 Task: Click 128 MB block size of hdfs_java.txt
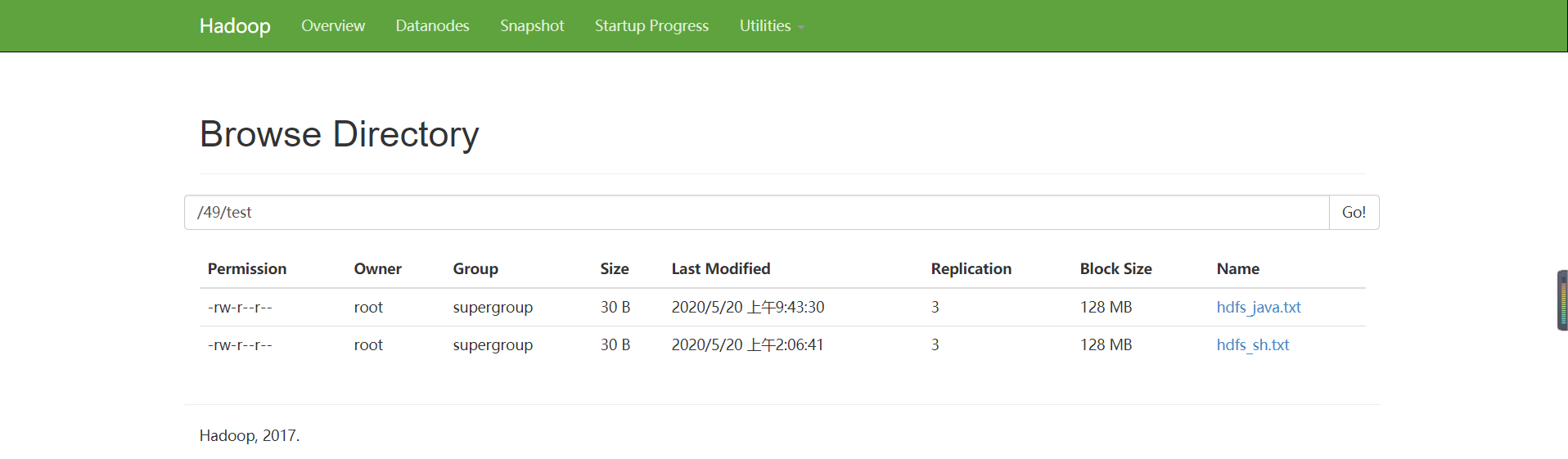tap(1106, 308)
